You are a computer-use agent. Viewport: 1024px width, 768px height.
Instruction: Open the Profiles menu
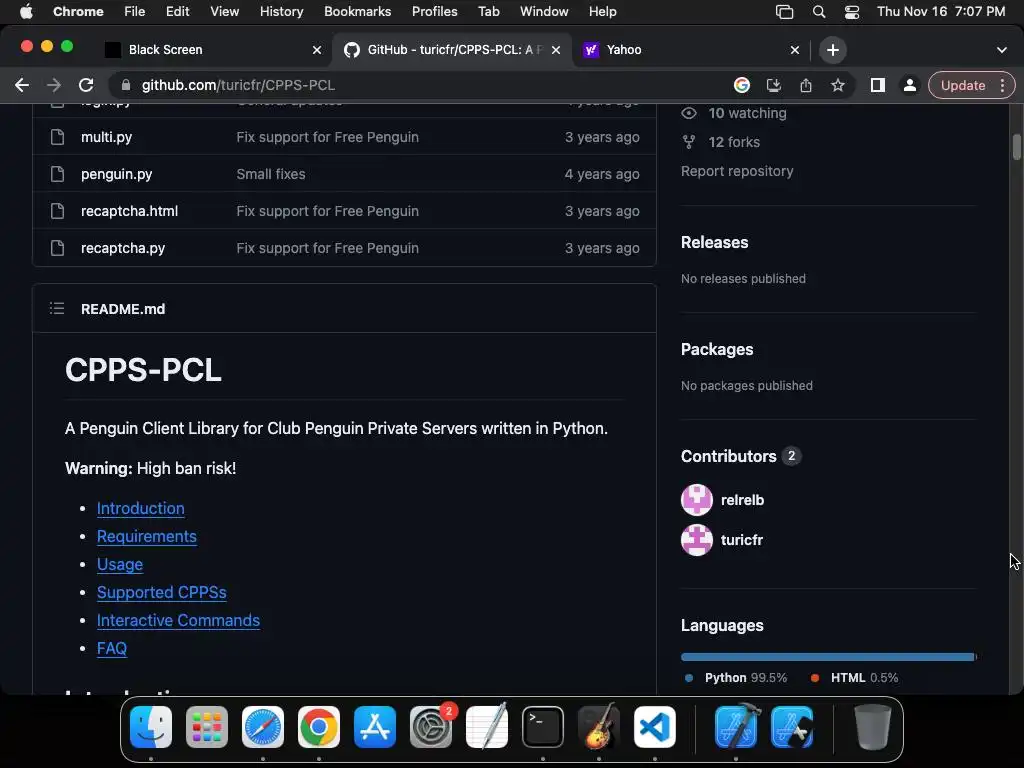point(434,12)
